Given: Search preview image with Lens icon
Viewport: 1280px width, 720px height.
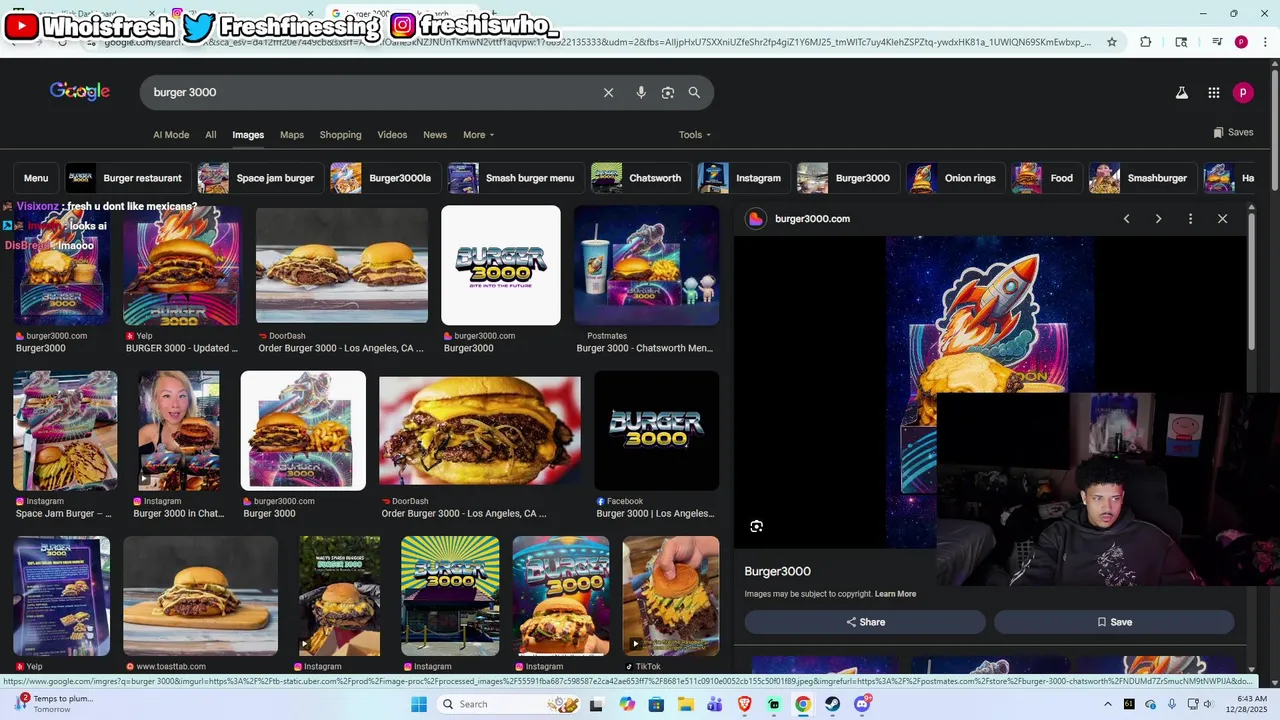Looking at the screenshot, I should coord(757,526).
